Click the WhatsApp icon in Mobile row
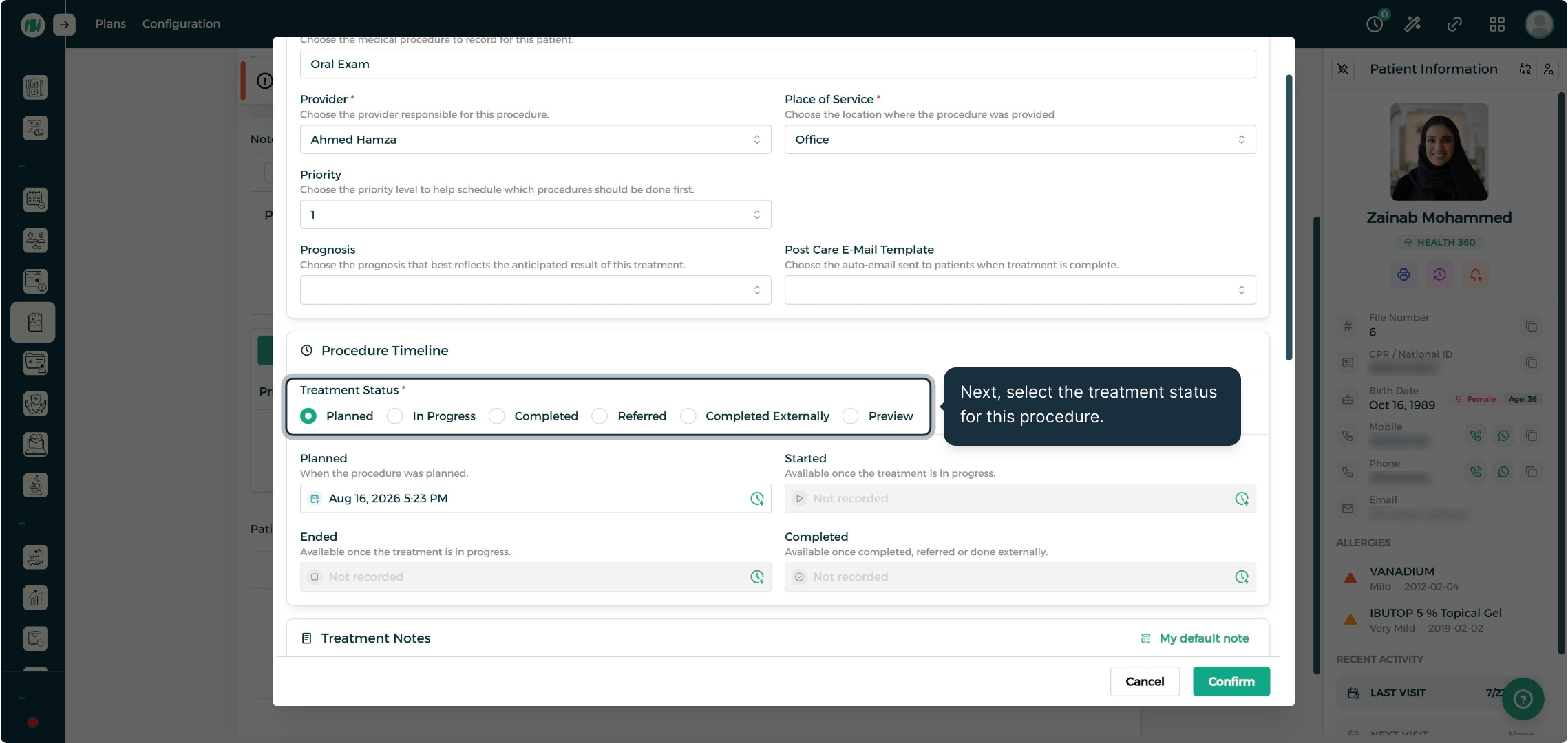This screenshot has height=743, width=1568. point(1503,435)
